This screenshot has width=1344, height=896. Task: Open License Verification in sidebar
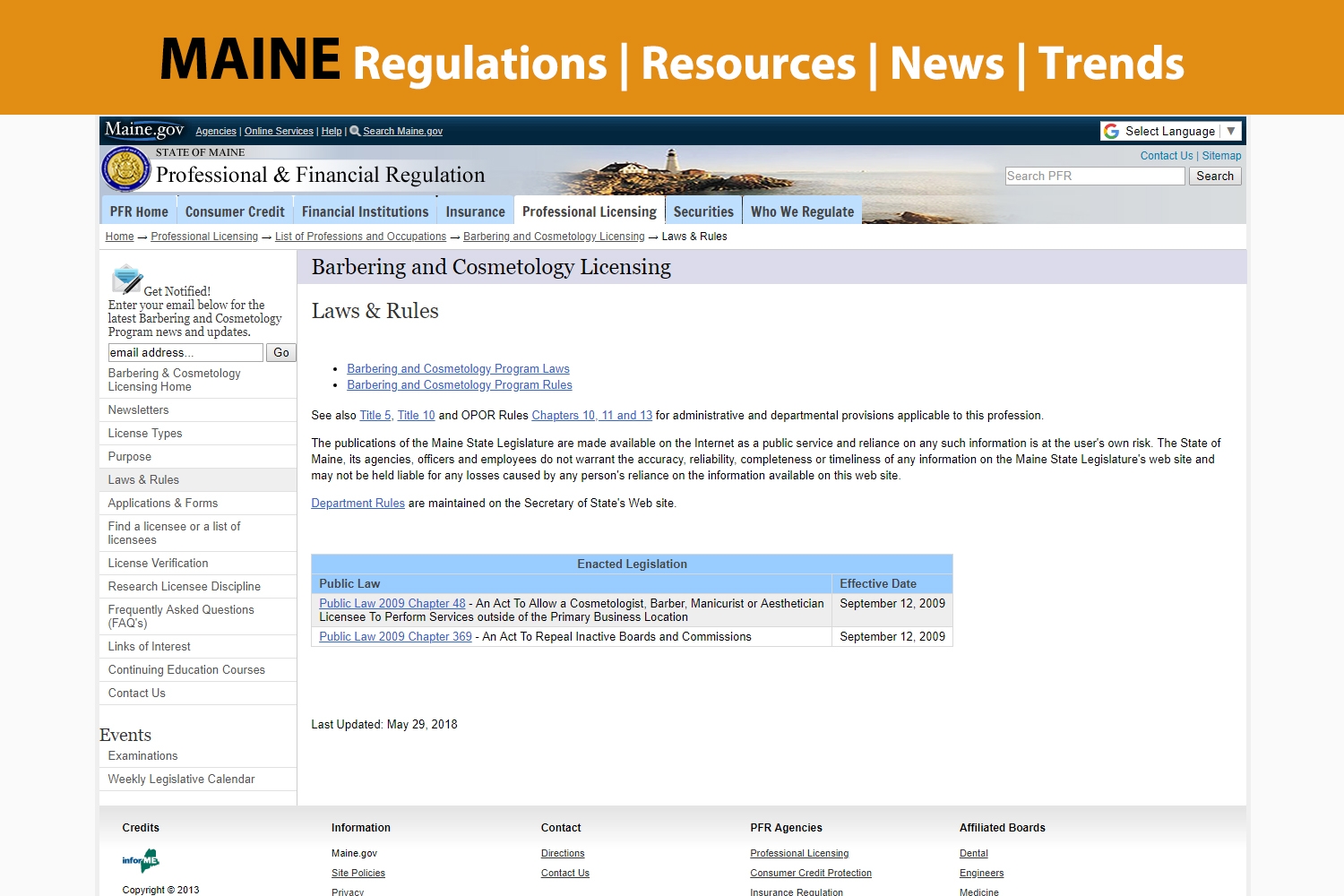point(198,563)
